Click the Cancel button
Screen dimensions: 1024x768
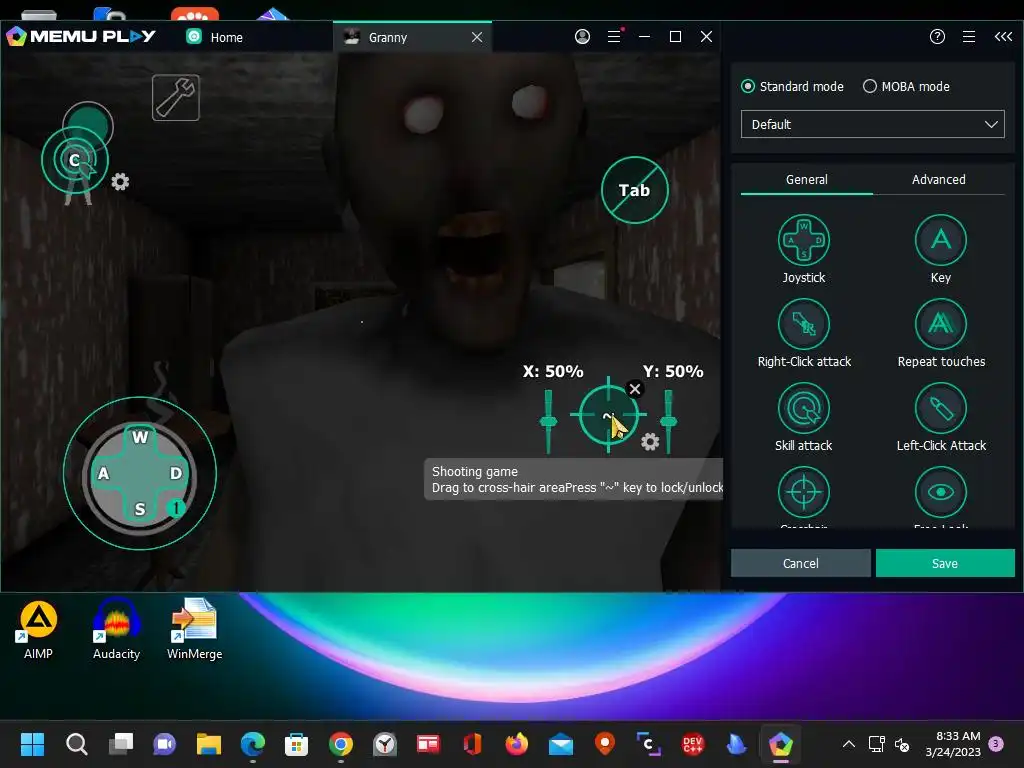click(801, 563)
